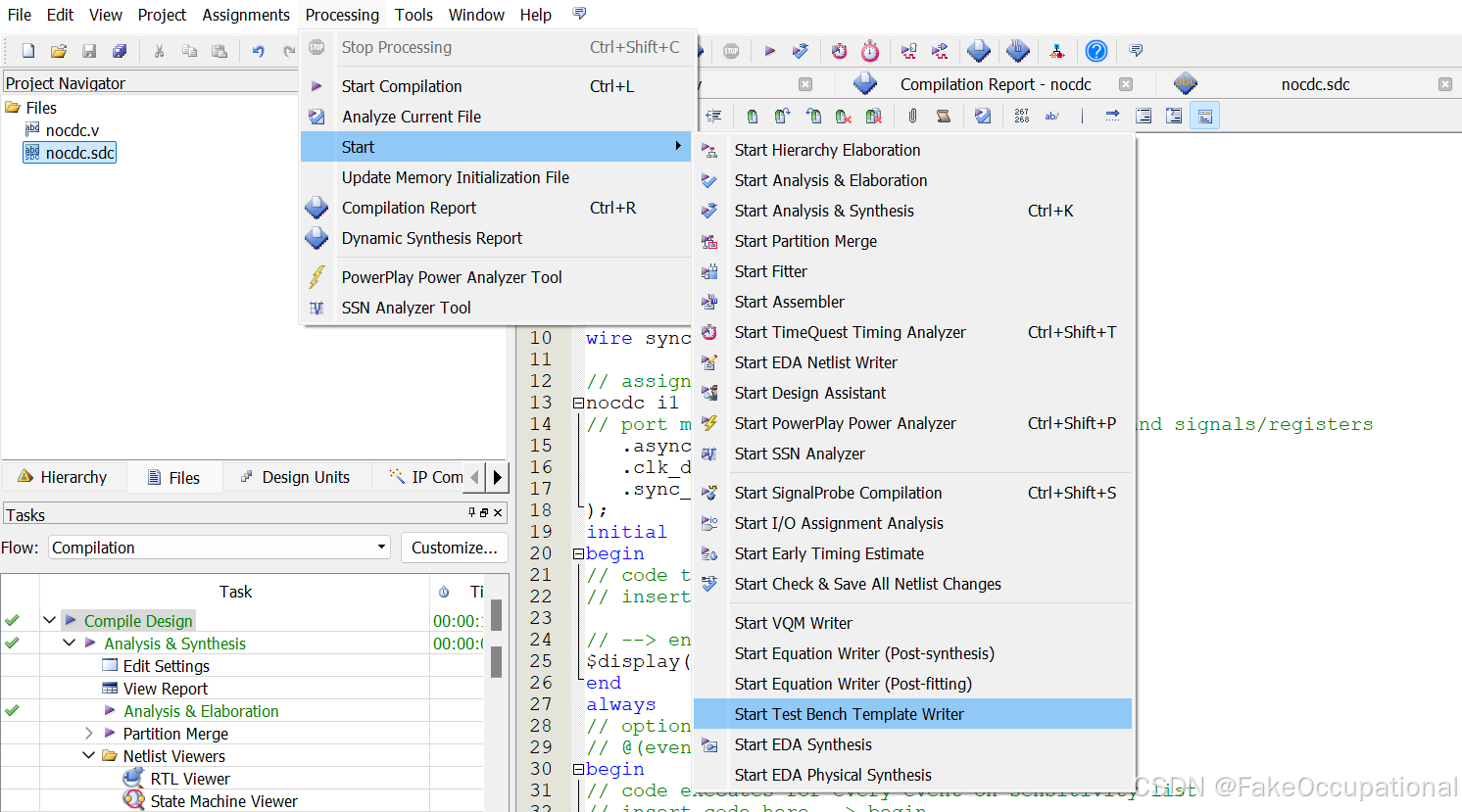Click the Toggle Bookmark editor icon

click(753, 116)
